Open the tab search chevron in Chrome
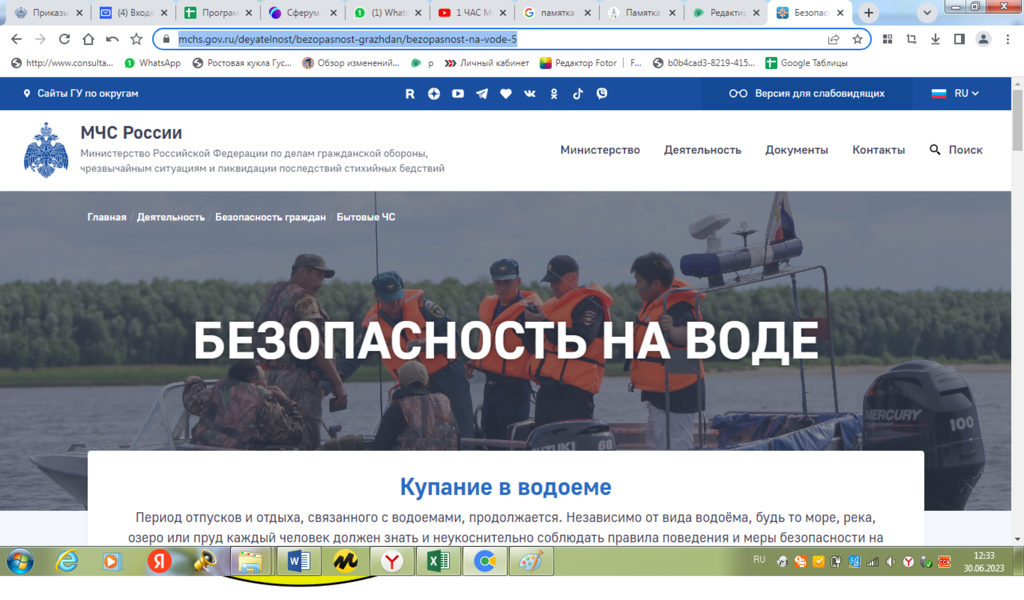This screenshot has width=1024, height=600. [928, 13]
